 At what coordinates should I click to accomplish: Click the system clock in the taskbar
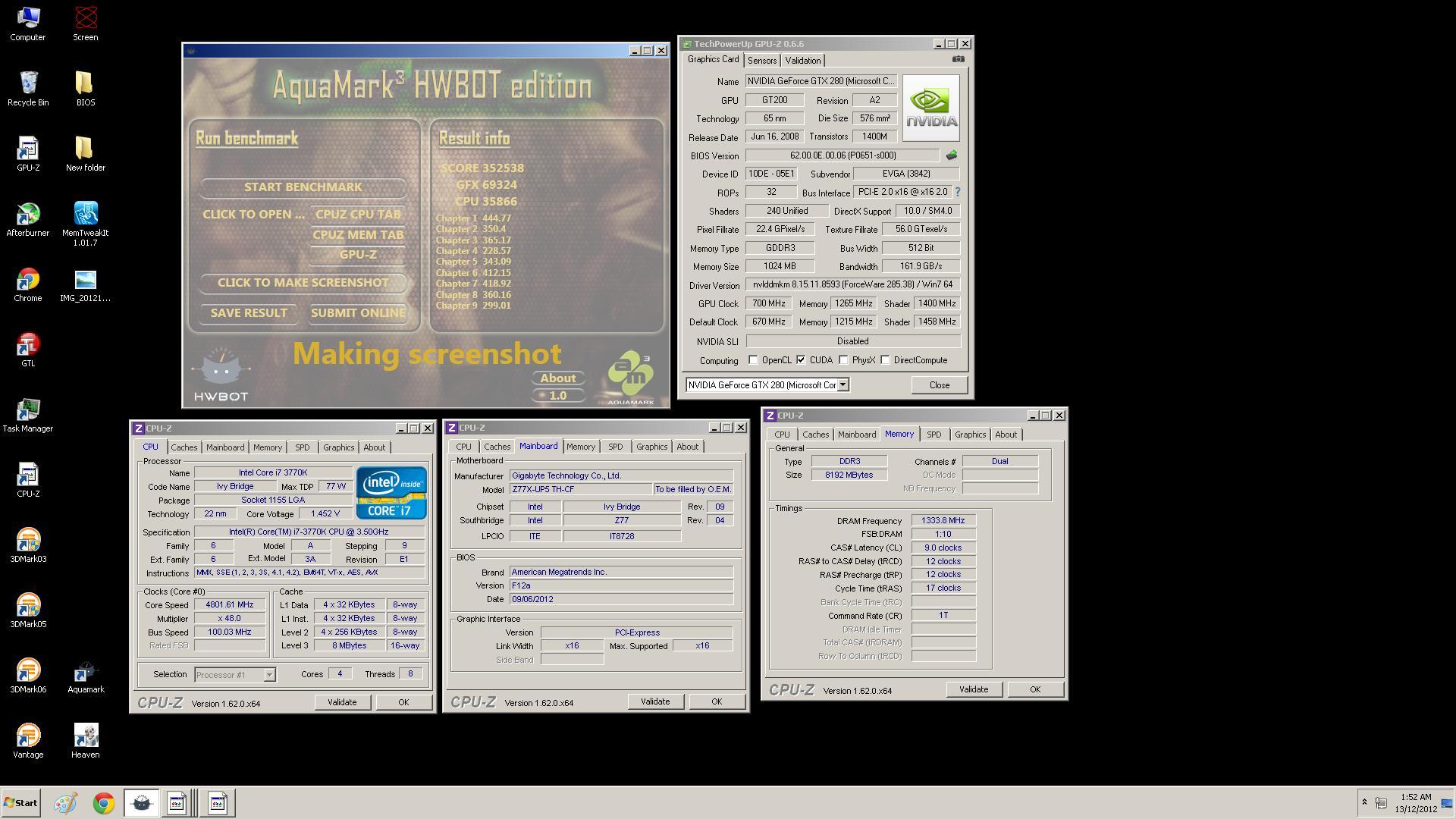(1416, 803)
